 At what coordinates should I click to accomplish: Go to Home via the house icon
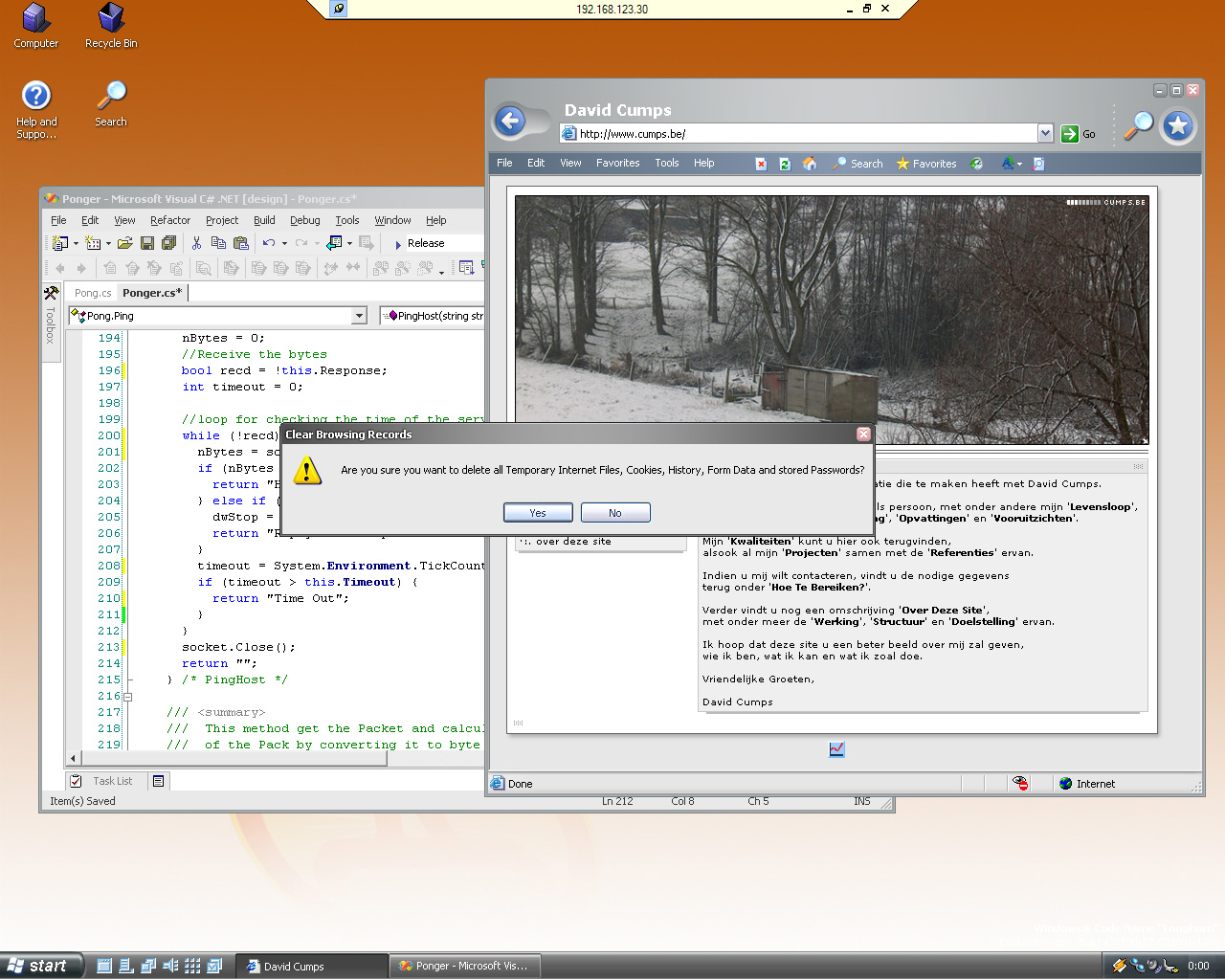[810, 164]
